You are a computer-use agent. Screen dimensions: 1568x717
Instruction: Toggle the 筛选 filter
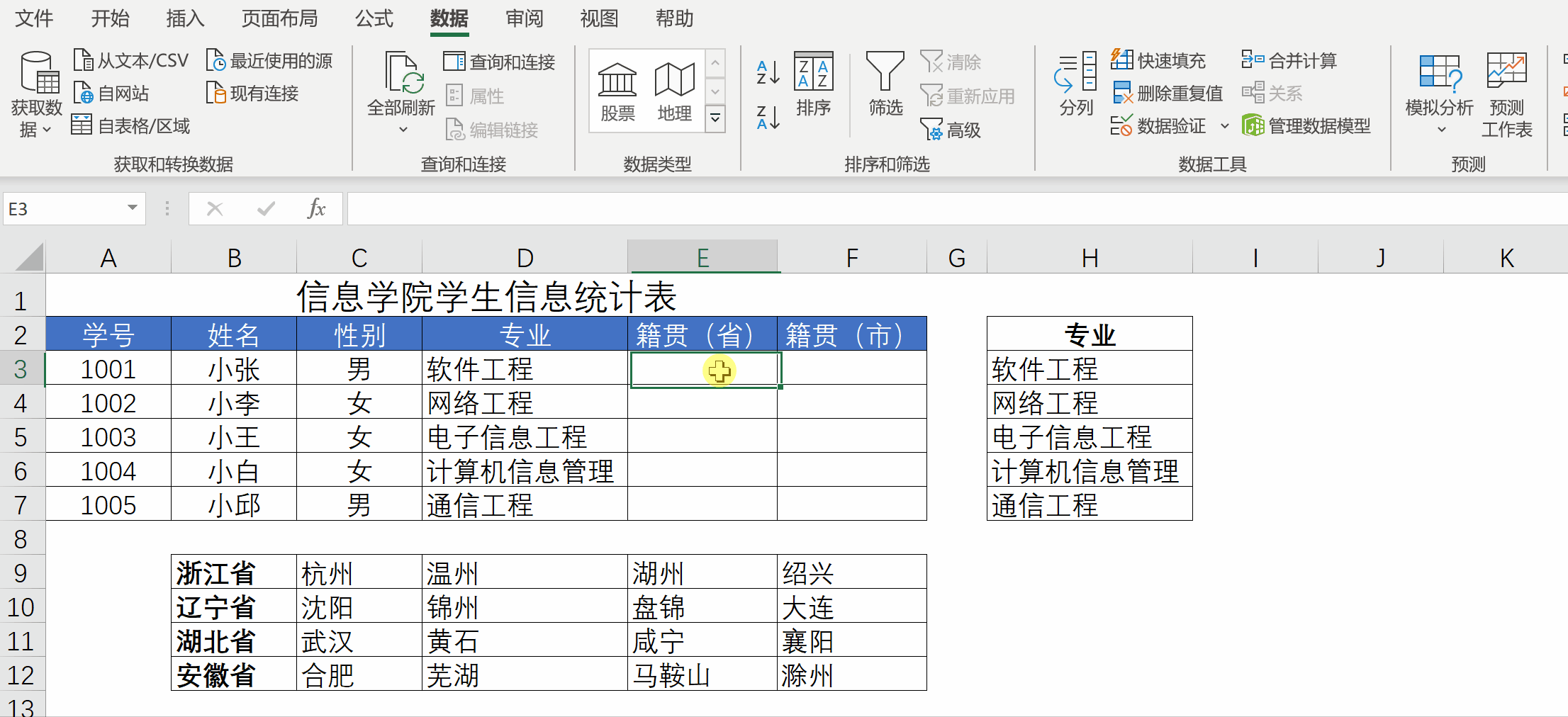[x=885, y=85]
